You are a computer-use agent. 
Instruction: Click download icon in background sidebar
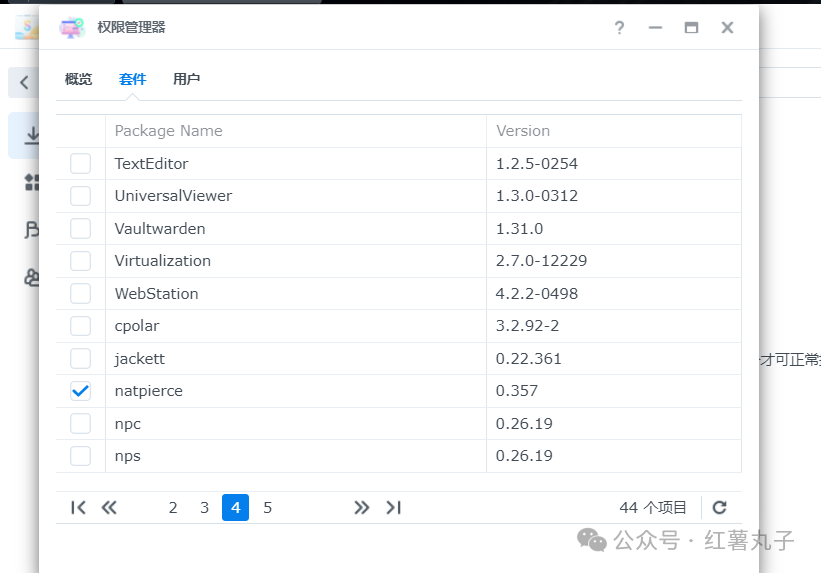pos(31,135)
